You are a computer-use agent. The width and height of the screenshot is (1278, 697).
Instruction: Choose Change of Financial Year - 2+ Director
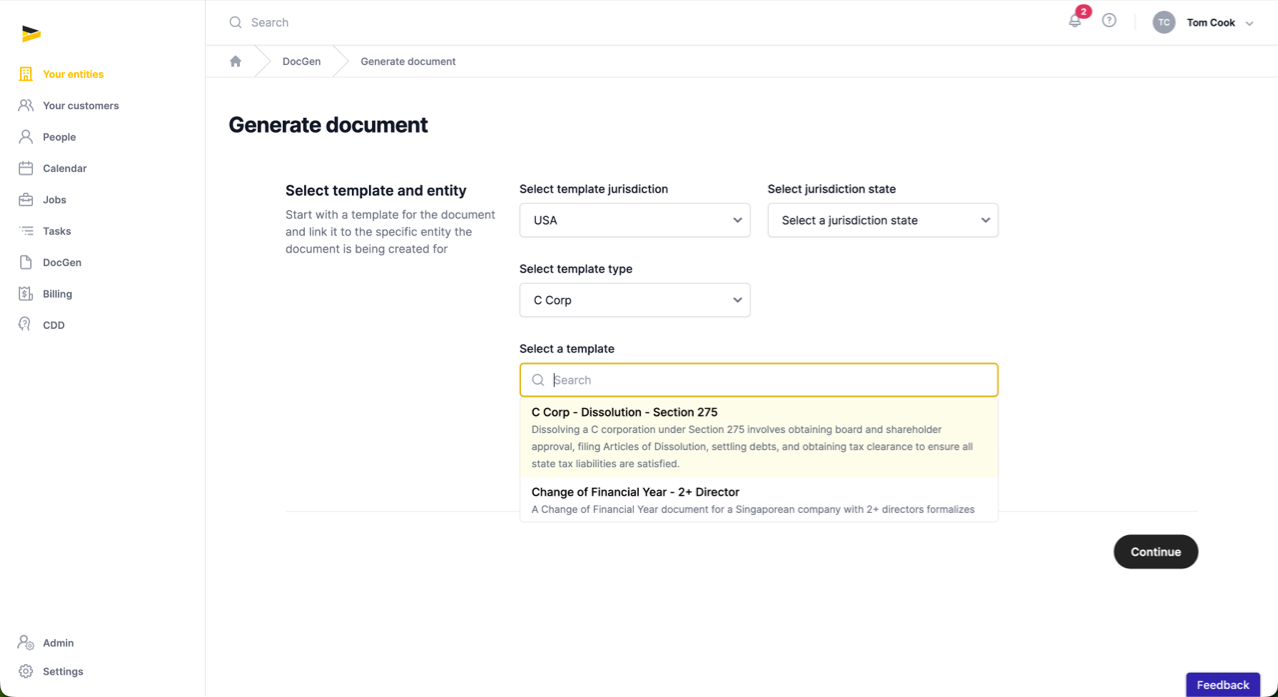click(x=759, y=500)
